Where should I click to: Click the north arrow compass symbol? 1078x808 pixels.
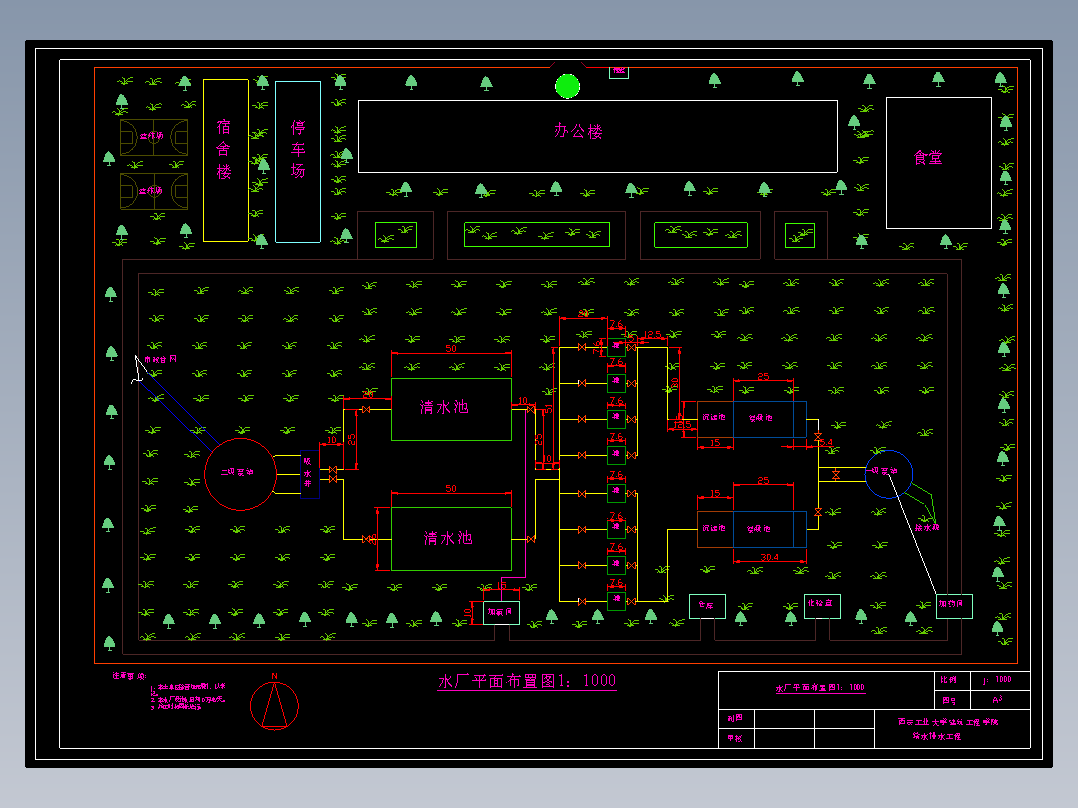point(274,706)
